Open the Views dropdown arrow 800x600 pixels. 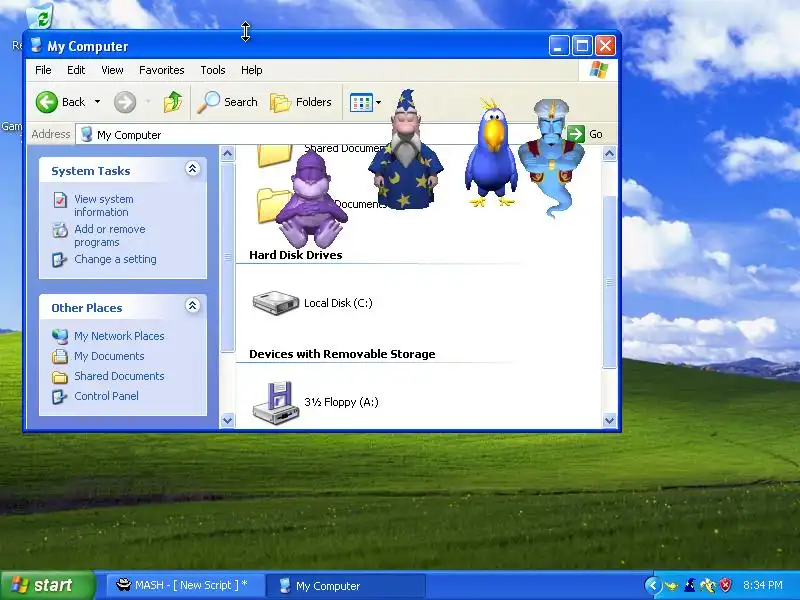pyautogui.click(x=379, y=103)
